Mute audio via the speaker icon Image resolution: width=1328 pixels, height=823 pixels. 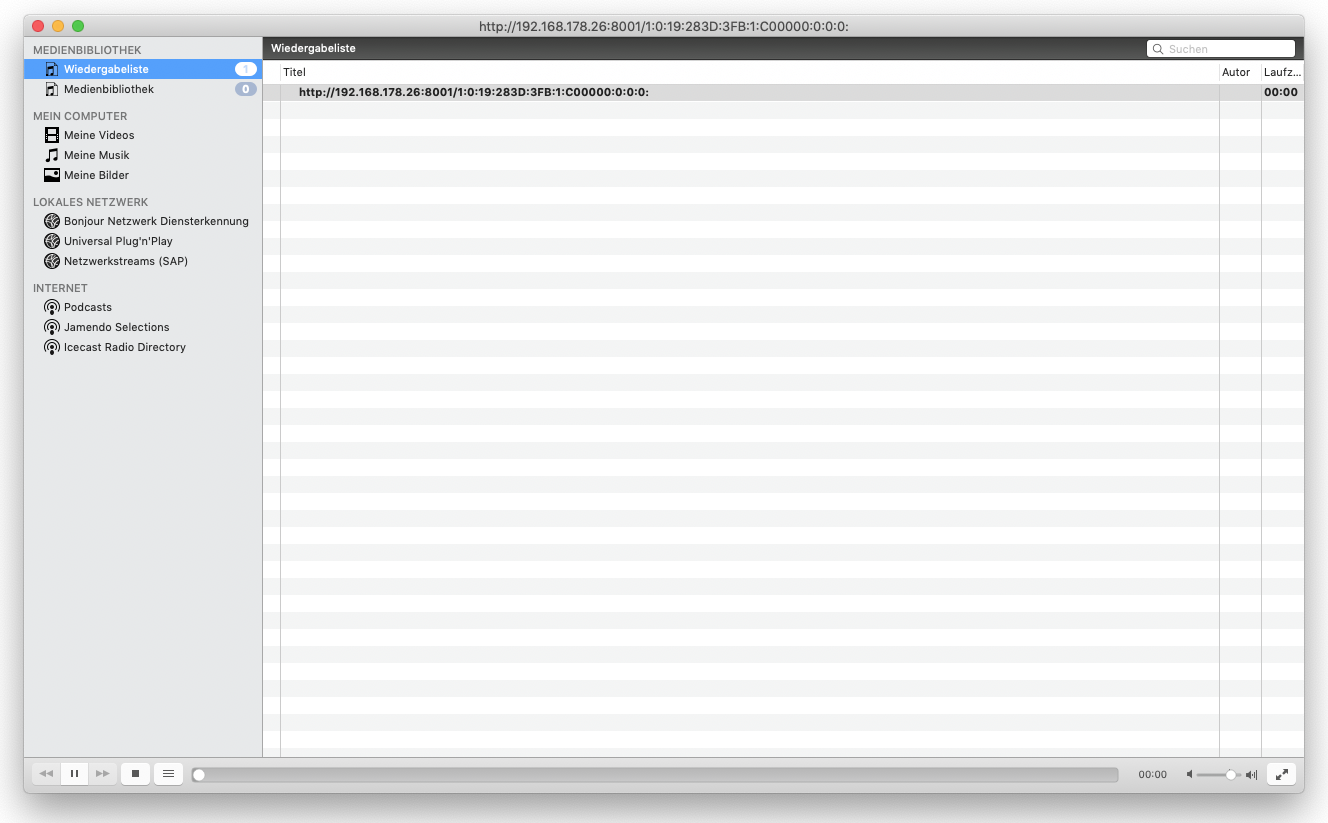[x=1189, y=775]
